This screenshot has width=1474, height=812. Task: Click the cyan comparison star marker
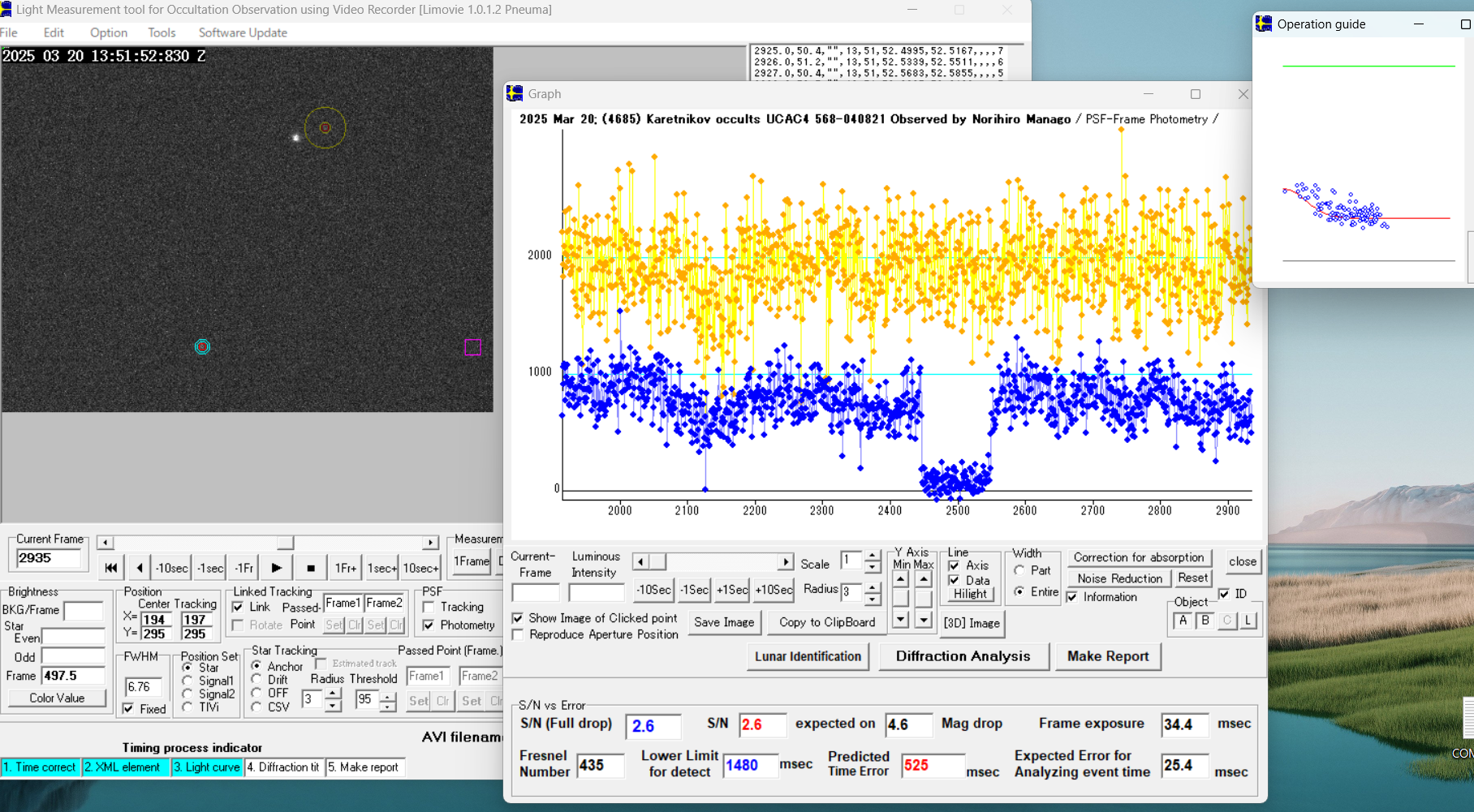pyautogui.click(x=202, y=347)
